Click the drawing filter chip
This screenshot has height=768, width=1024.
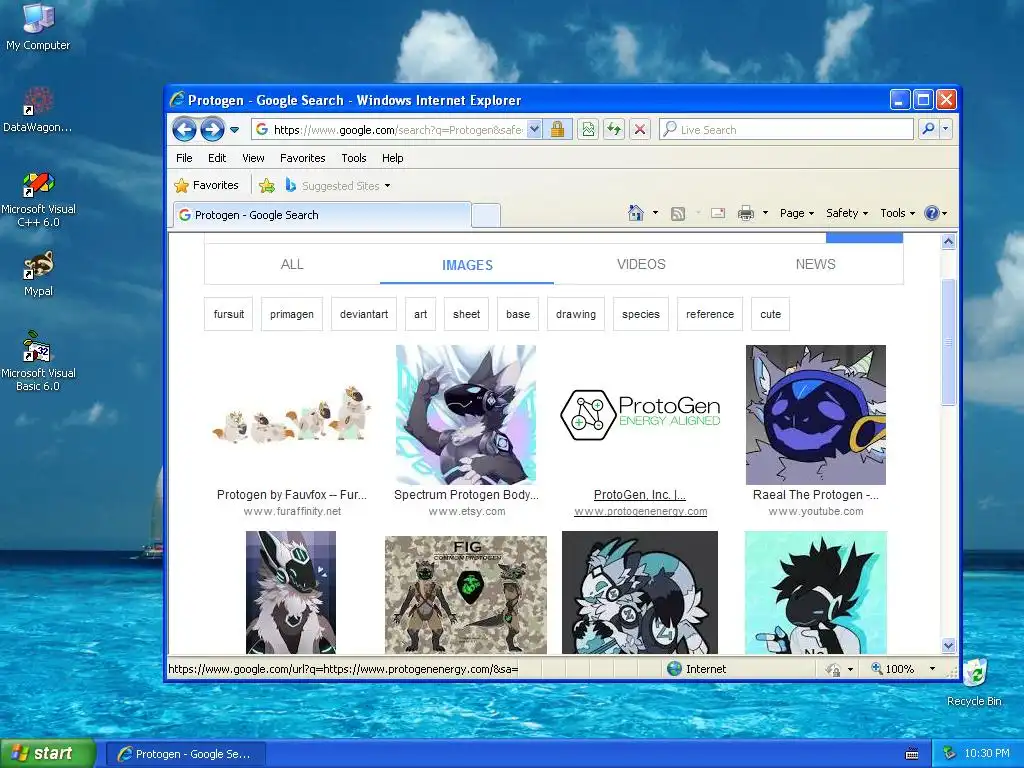(576, 314)
